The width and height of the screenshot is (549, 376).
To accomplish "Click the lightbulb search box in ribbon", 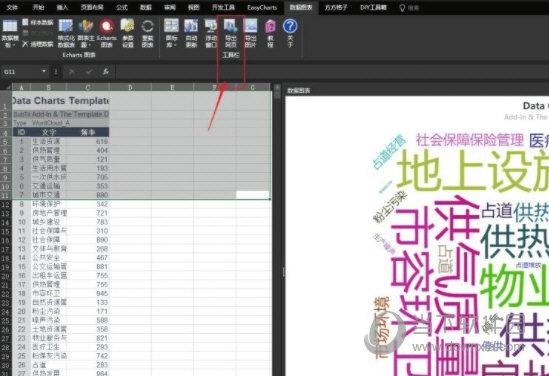I will point(410,8).
